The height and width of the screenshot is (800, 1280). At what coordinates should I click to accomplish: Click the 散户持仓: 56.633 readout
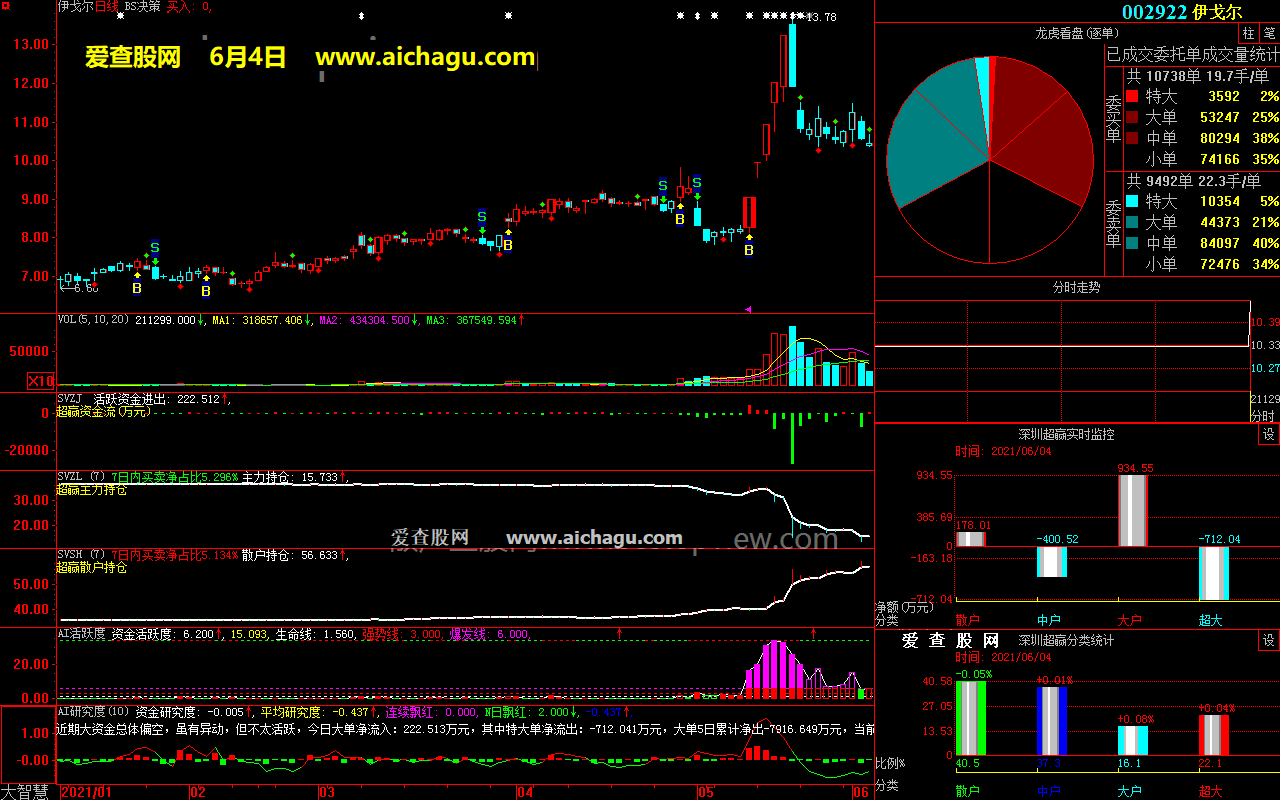coord(290,555)
